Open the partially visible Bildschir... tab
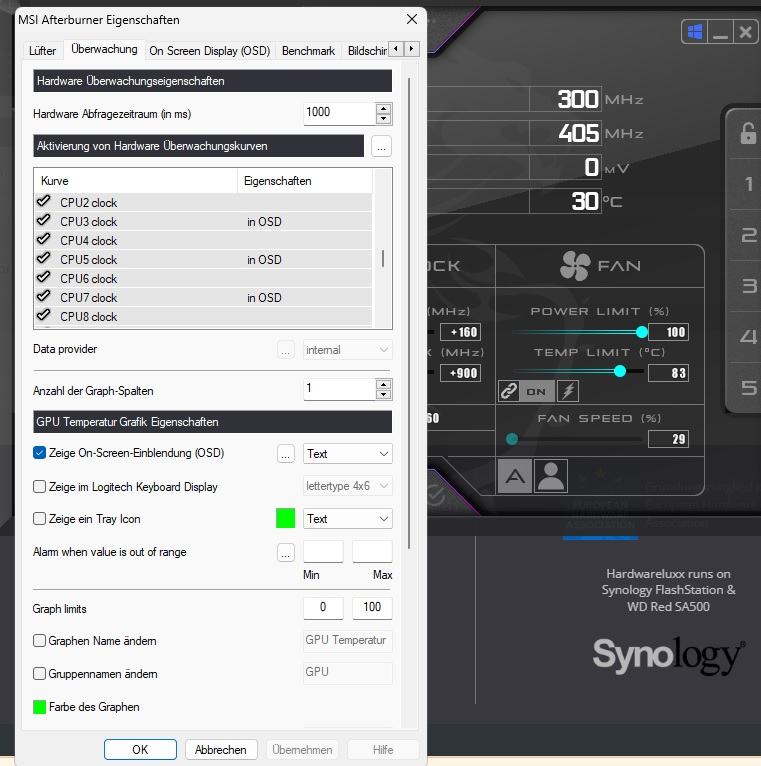 click(x=366, y=51)
